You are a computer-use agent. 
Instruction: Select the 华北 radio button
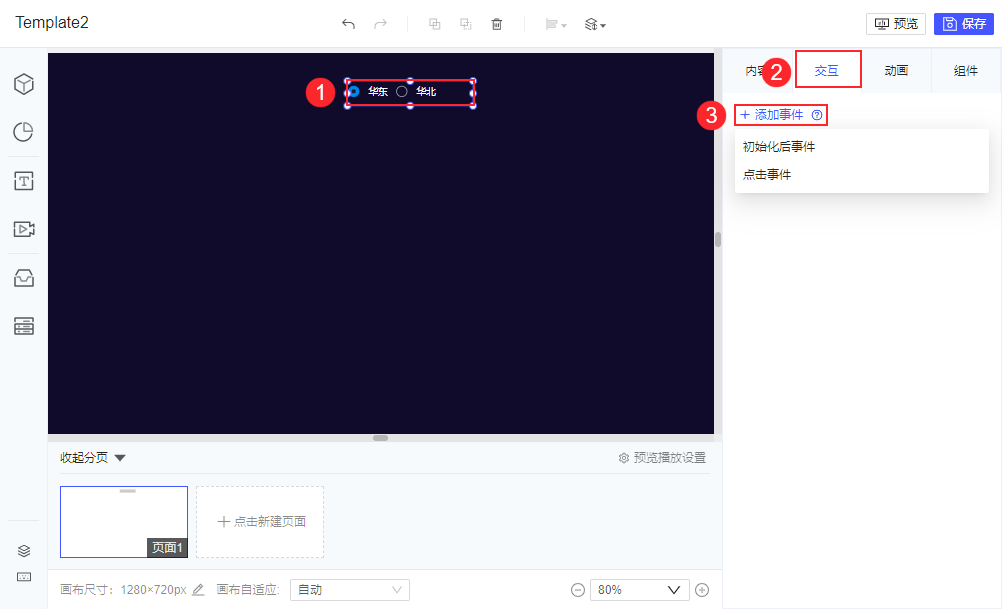[401, 91]
